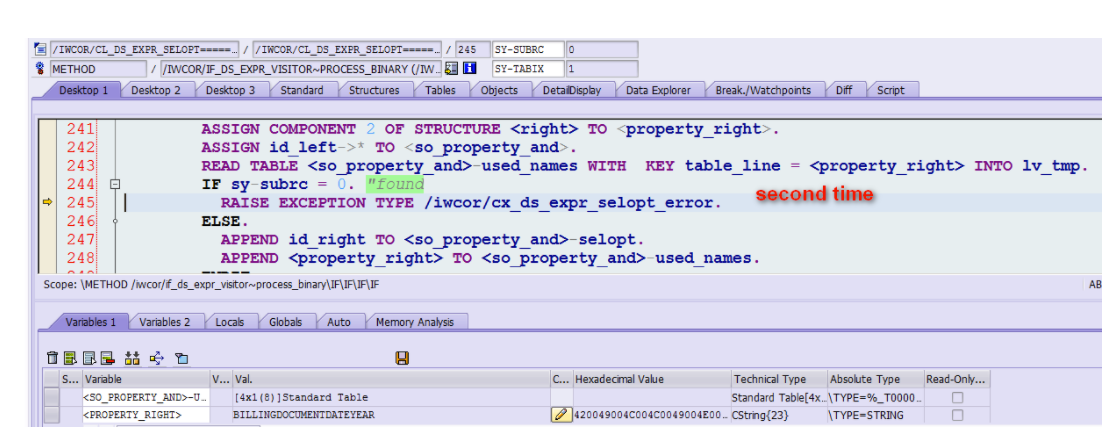Click the navigate-to-source icon after PROCESS_BINARY field
The width and height of the screenshot is (1114, 440).
point(451,68)
